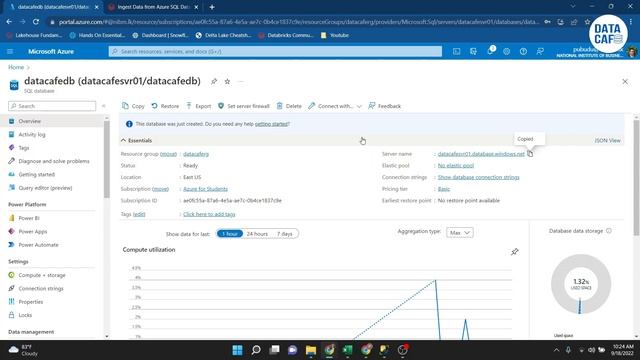Select 24 hours data range

(257, 233)
